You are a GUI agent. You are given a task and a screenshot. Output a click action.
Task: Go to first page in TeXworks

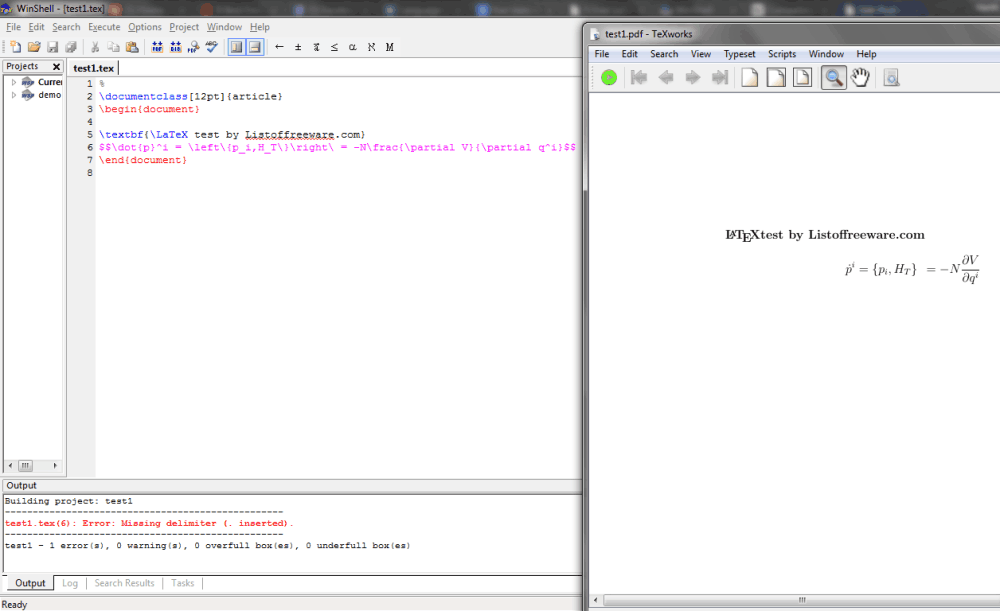[x=638, y=78]
